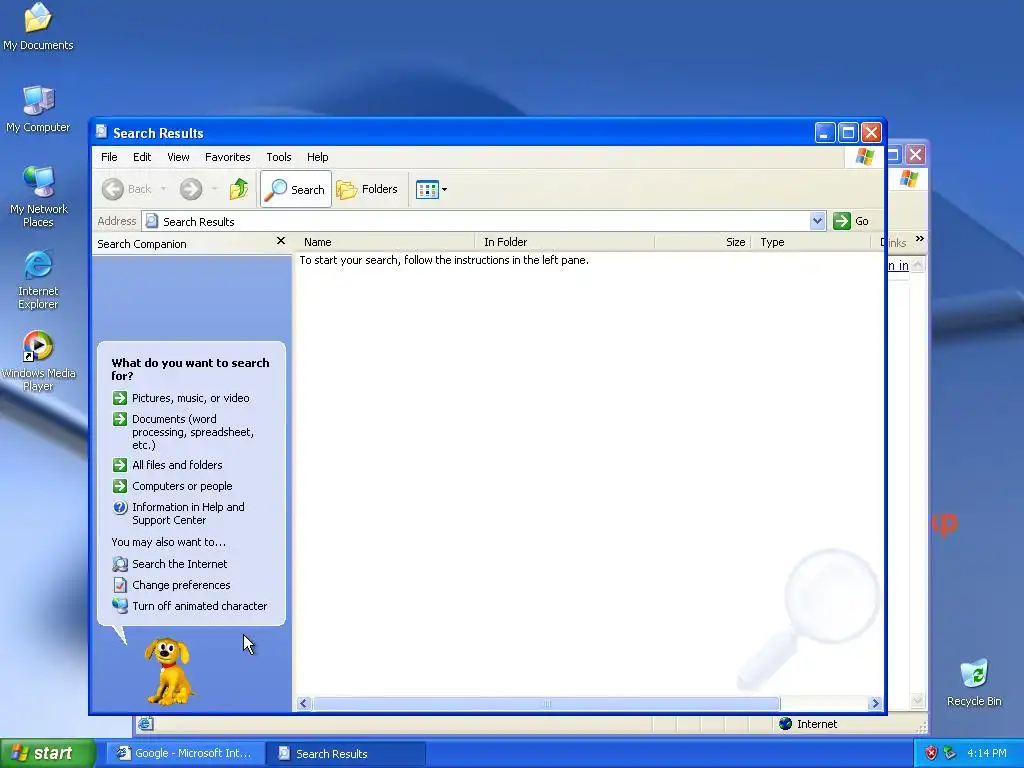Open the Tools menu
Screen dimensions: 1024x768
pyautogui.click(x=278, y=157)
